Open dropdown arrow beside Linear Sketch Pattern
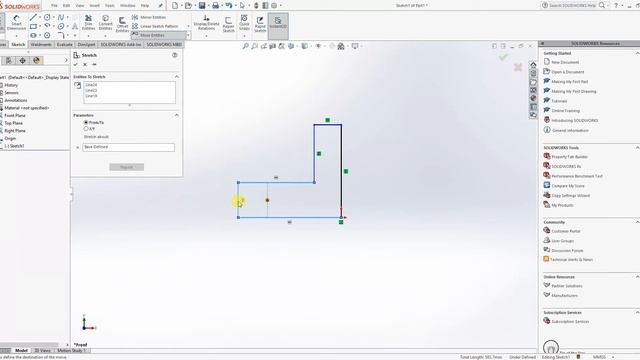Viewport: 640px width, 360px height. point(188,26)
